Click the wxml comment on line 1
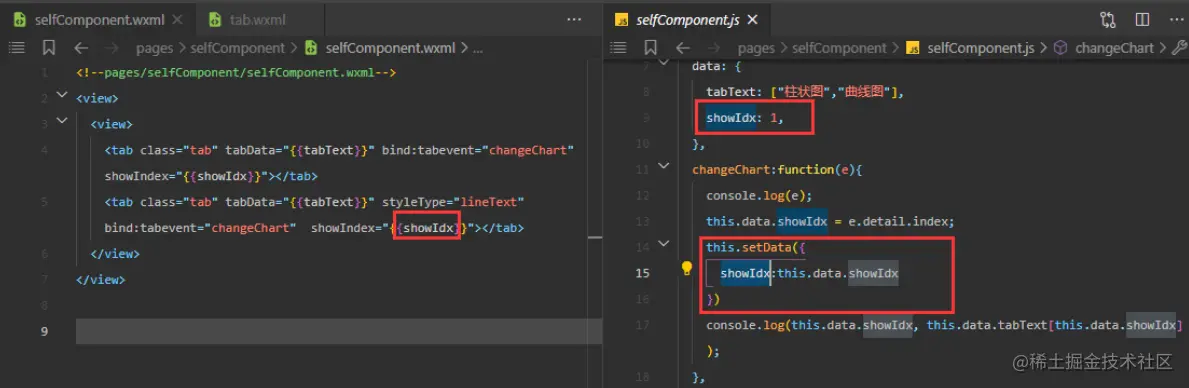1189x388 pixels. (x=237, y=74)
